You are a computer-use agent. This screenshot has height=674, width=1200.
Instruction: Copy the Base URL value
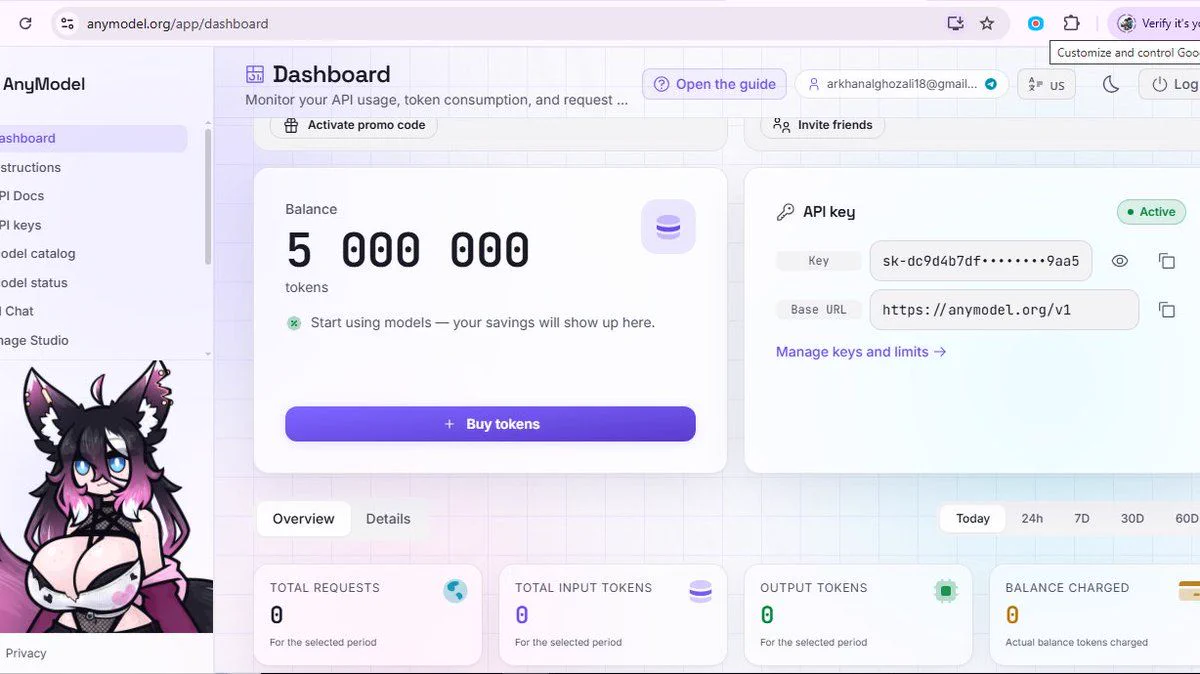(1167, 310)
